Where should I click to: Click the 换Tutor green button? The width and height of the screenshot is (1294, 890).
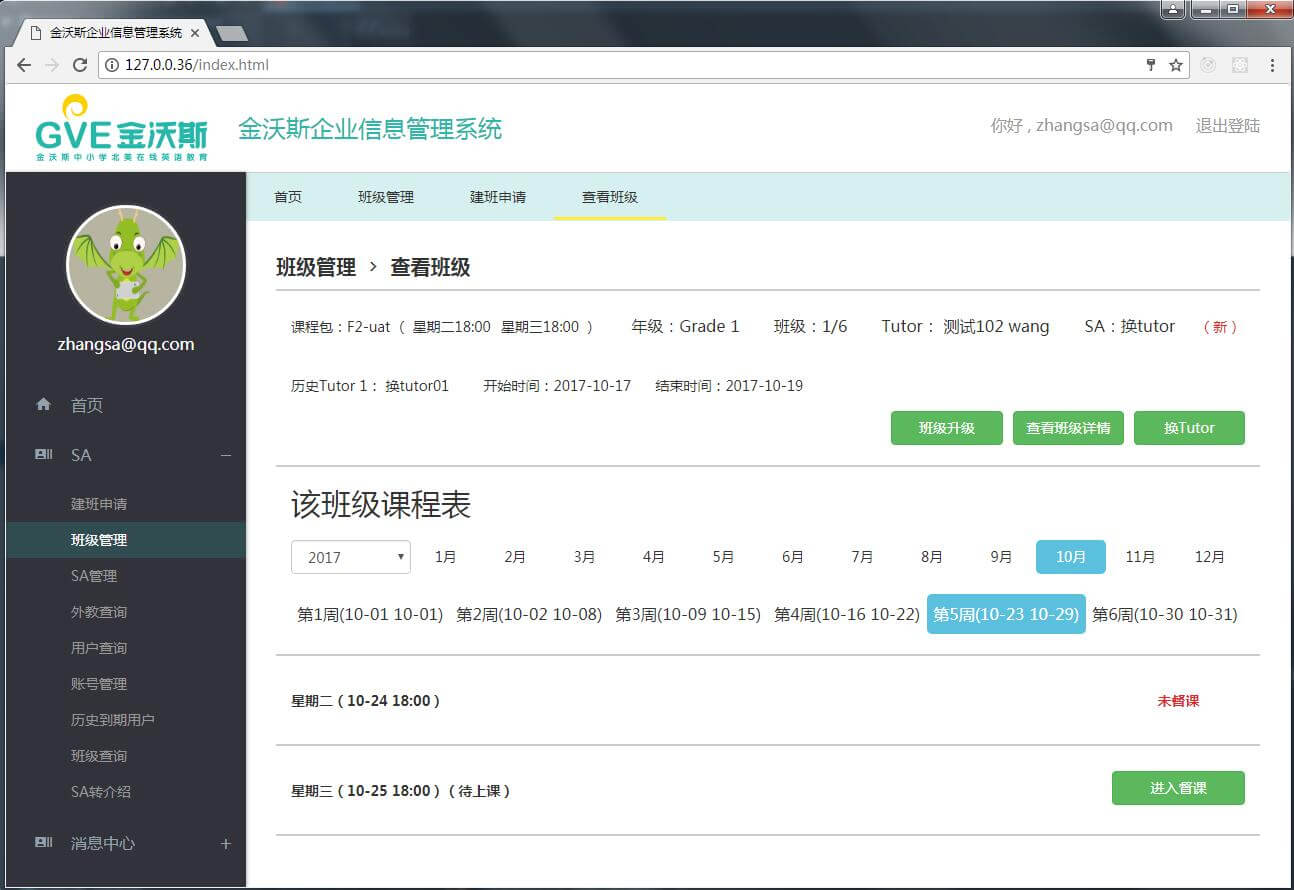click(x=1189, y=428)
